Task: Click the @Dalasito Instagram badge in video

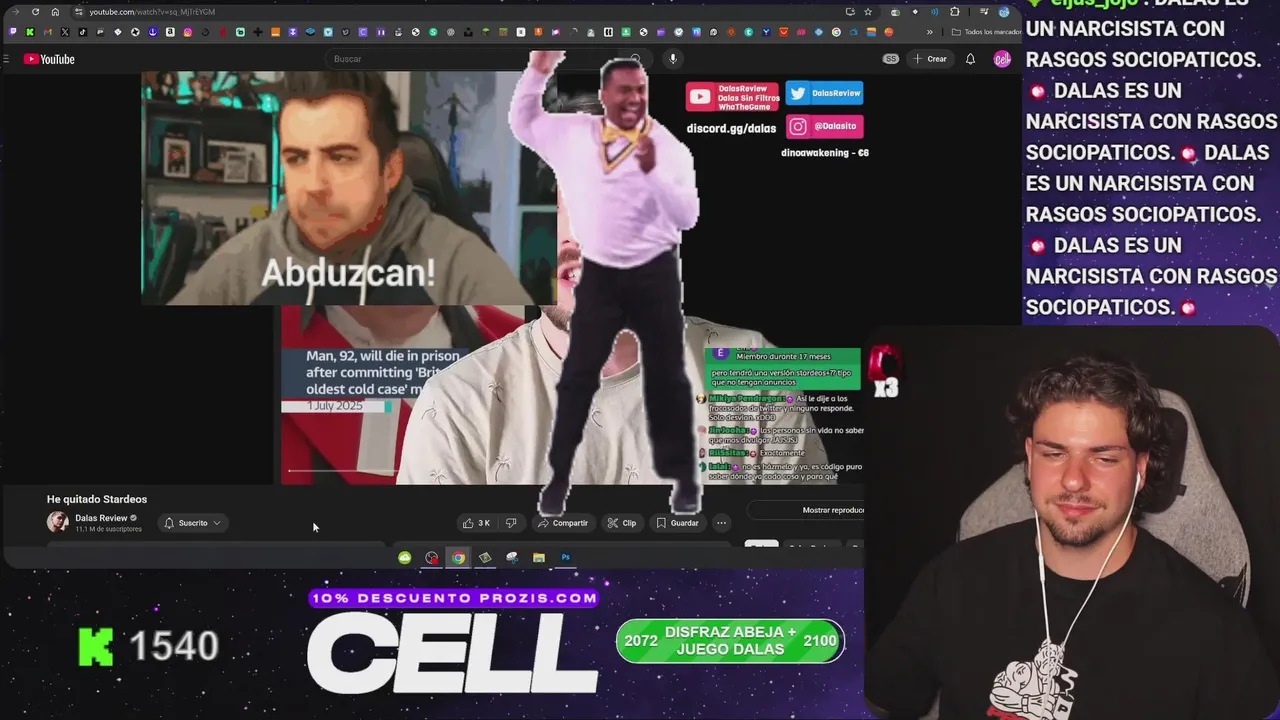Action: (824, 126)
